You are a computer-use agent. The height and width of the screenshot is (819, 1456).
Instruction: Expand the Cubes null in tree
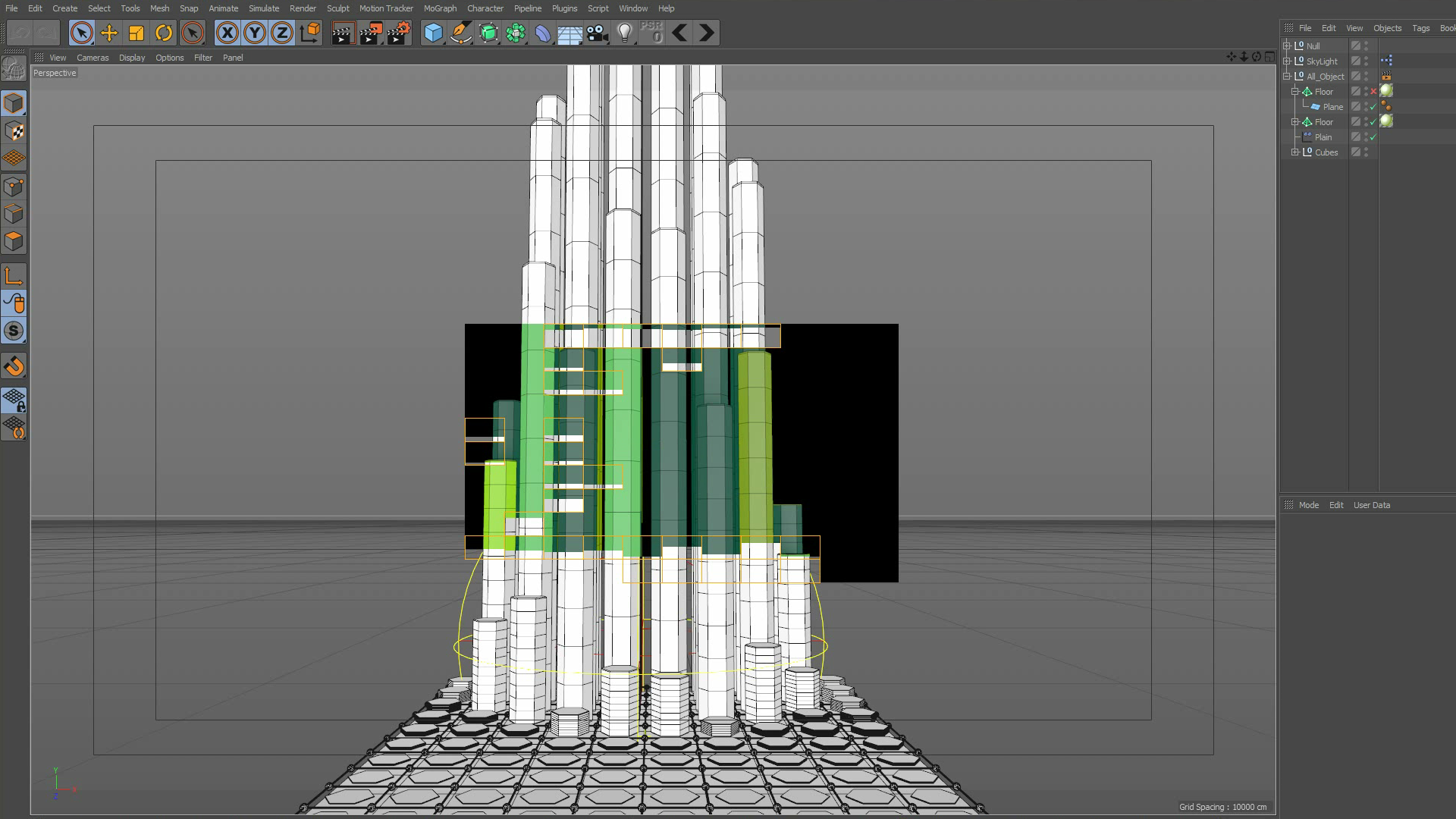coord(1295,152)
